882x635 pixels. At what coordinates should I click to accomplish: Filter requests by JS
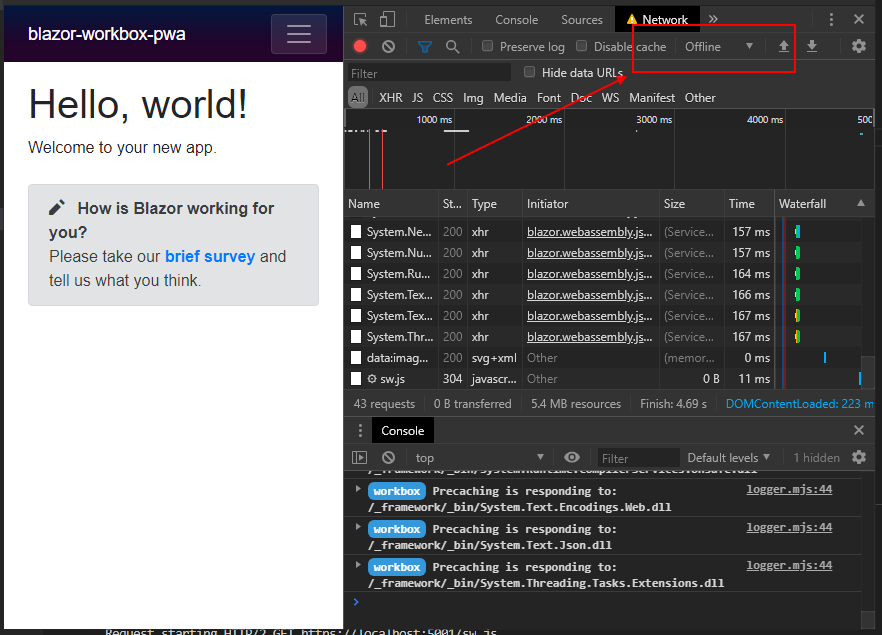pos(417,98)
